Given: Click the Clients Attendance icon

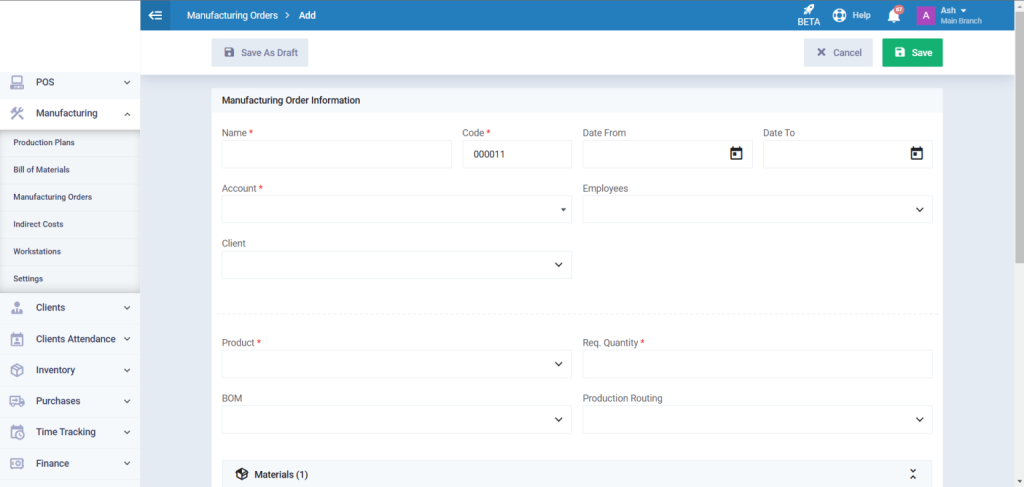Looking at the screenshot, I should pyautogui.click(x=17, y=339).
